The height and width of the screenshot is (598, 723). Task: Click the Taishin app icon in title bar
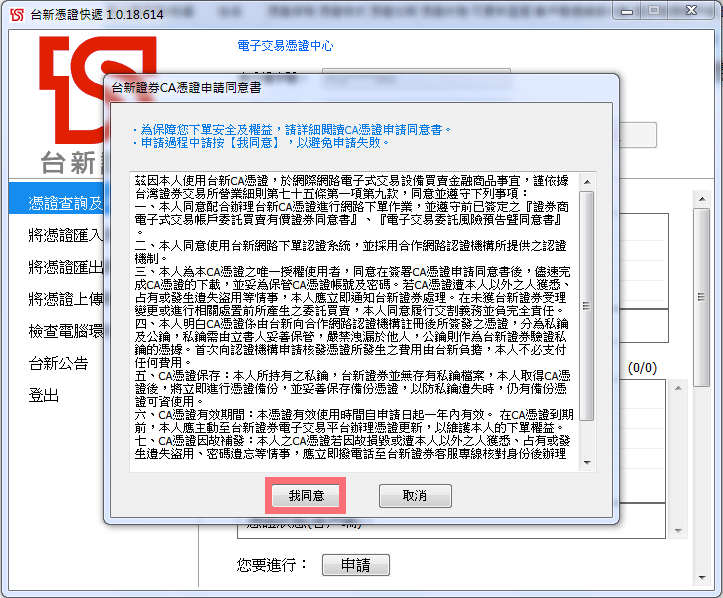(17, 15)
